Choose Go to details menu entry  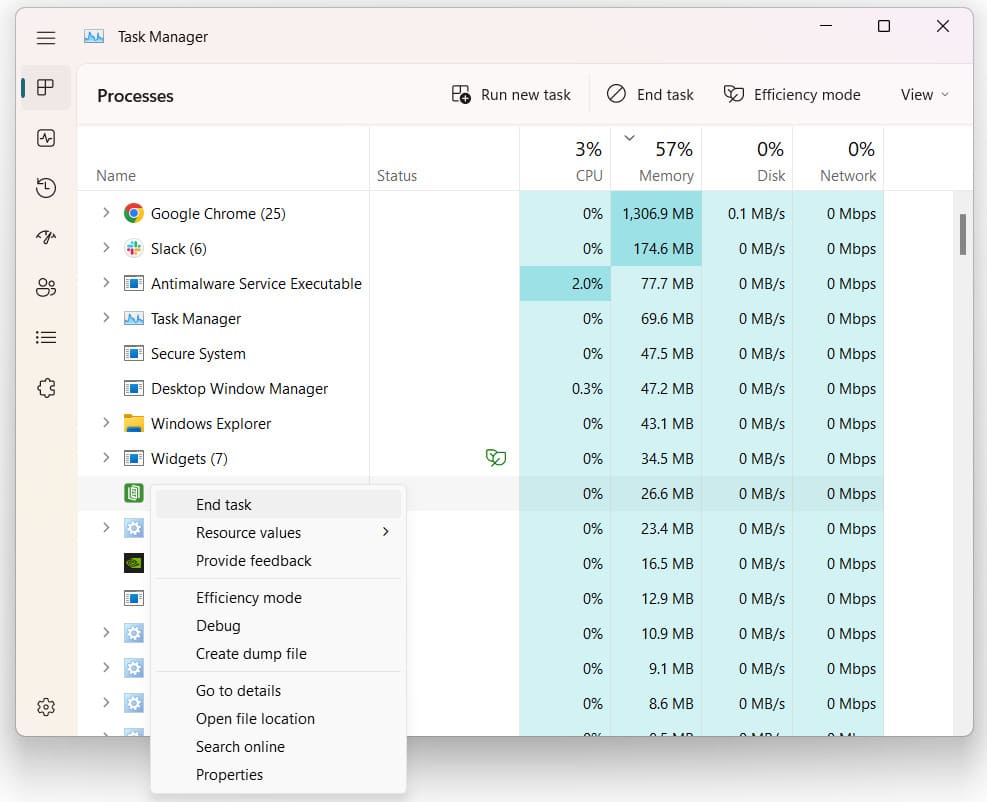pos(278,691)
